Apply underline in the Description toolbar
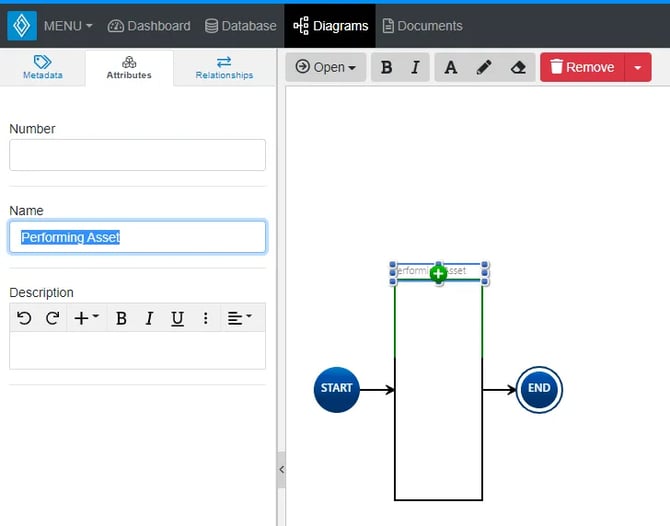The image size is (670, 526). coord(177,318)
